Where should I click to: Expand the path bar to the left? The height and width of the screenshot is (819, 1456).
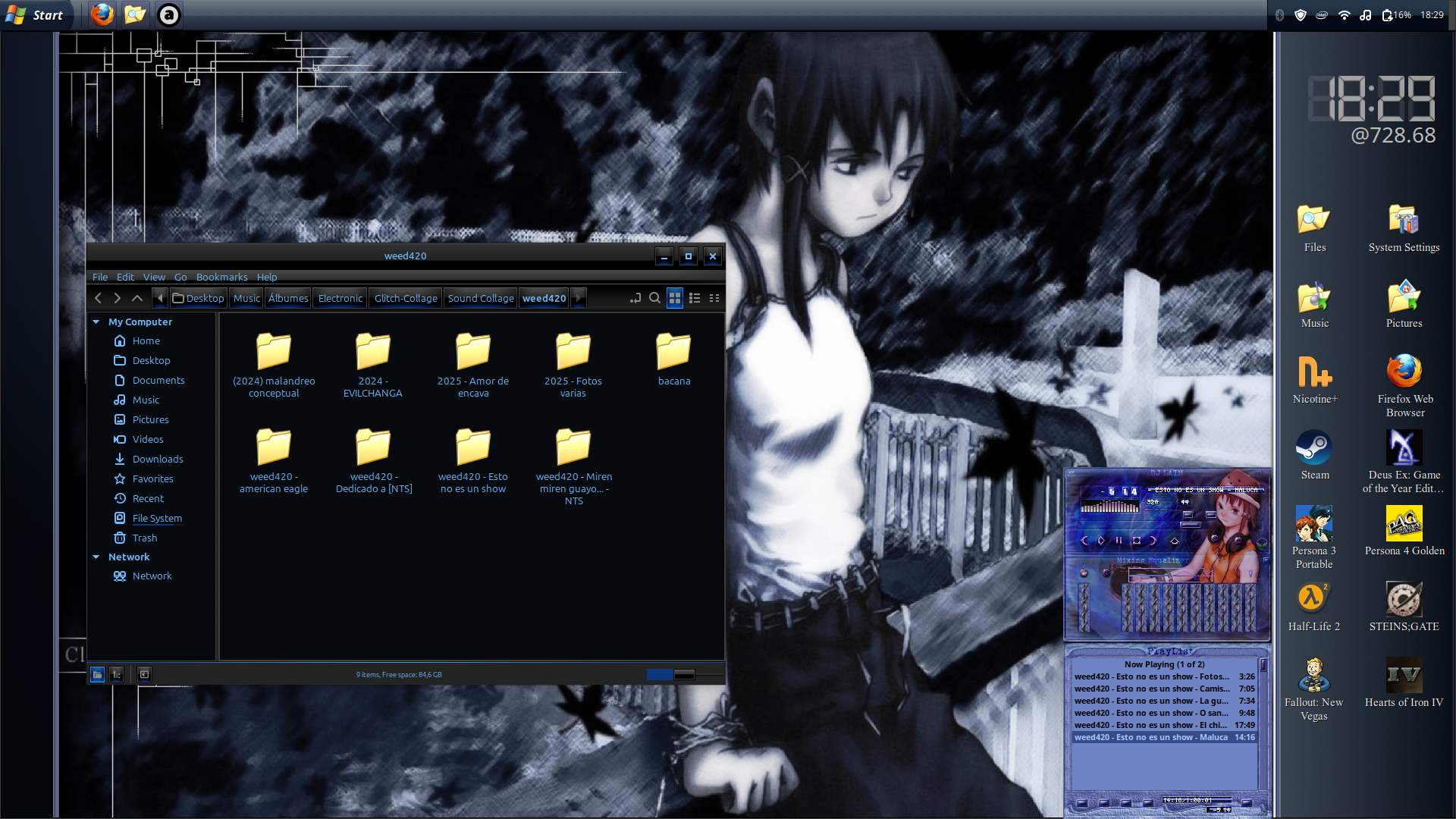tap(160, 298)
